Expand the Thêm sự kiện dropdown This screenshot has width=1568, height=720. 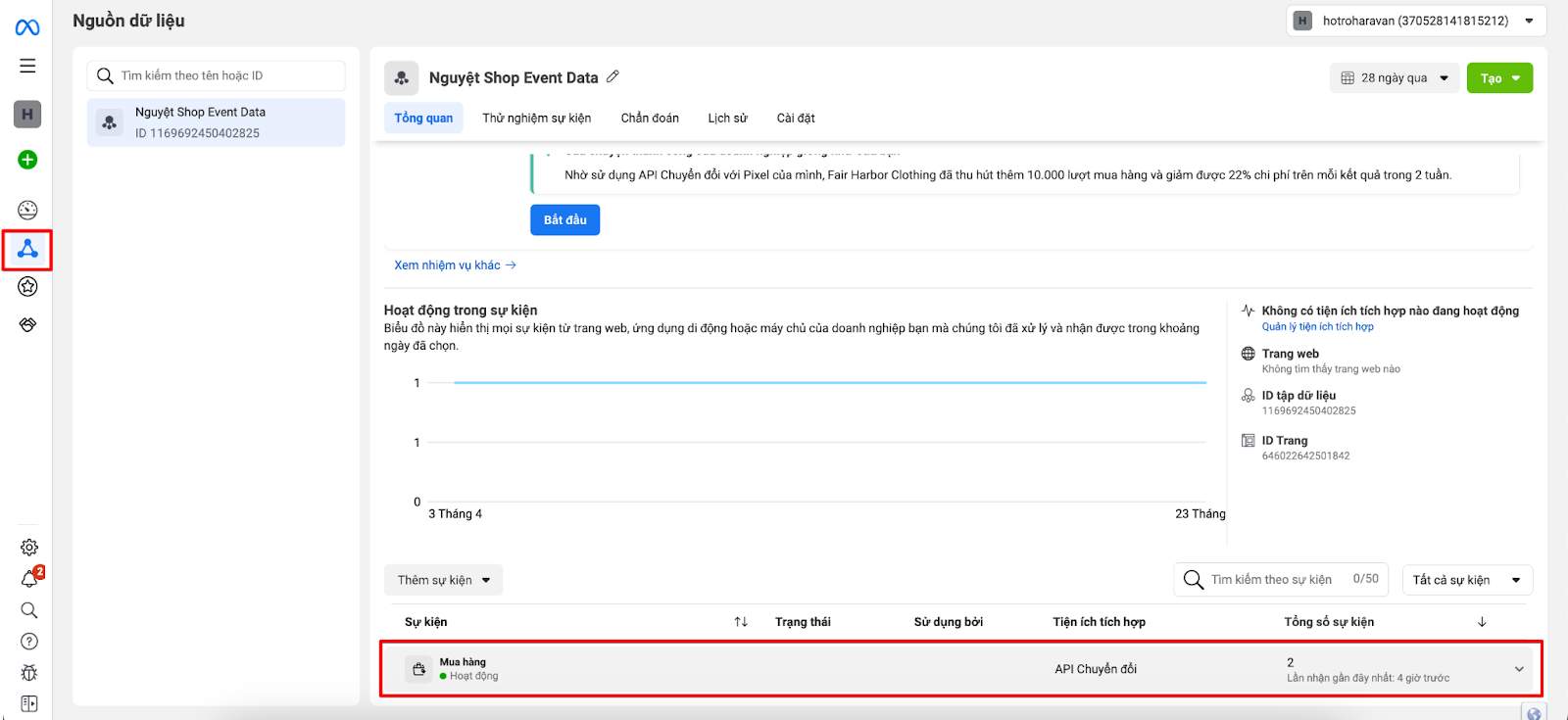point(443,580)
